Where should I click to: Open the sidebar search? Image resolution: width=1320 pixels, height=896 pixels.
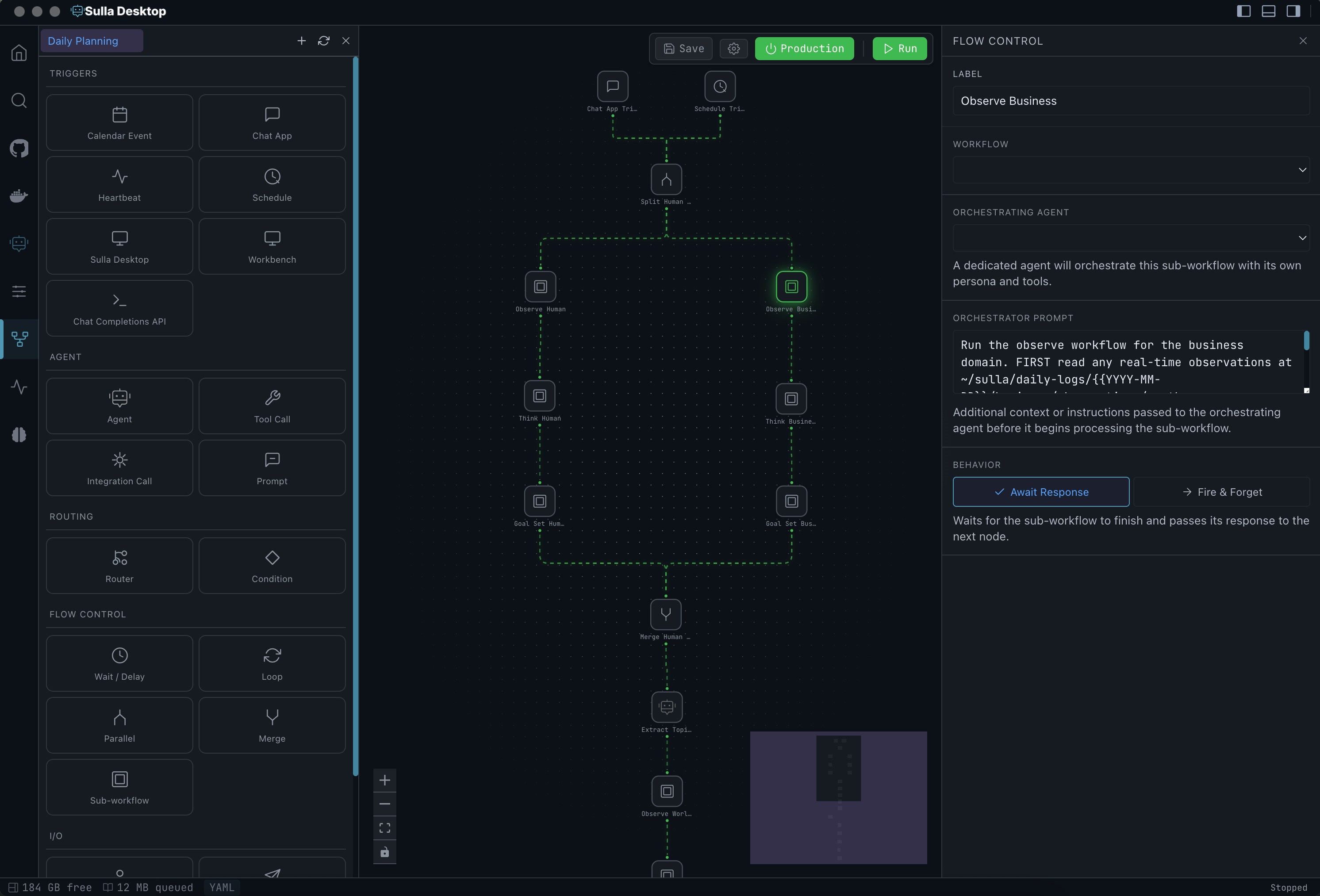19,100
